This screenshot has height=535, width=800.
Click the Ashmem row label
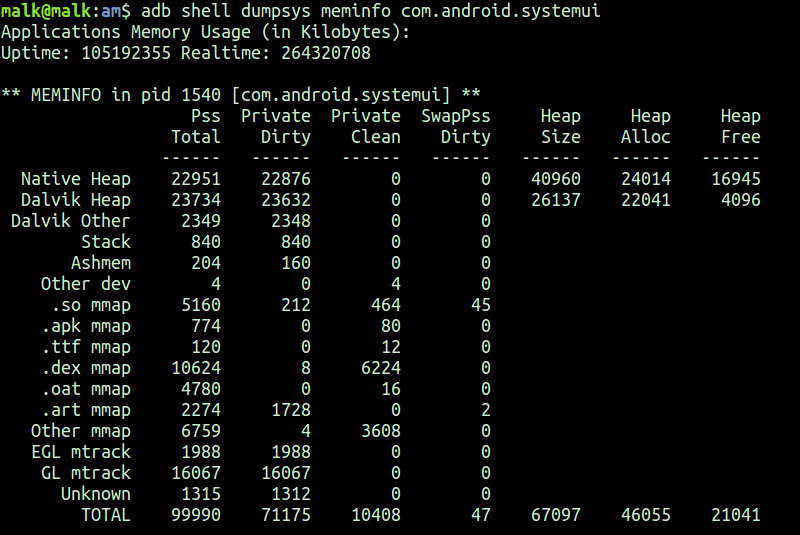tap(101, 263)
